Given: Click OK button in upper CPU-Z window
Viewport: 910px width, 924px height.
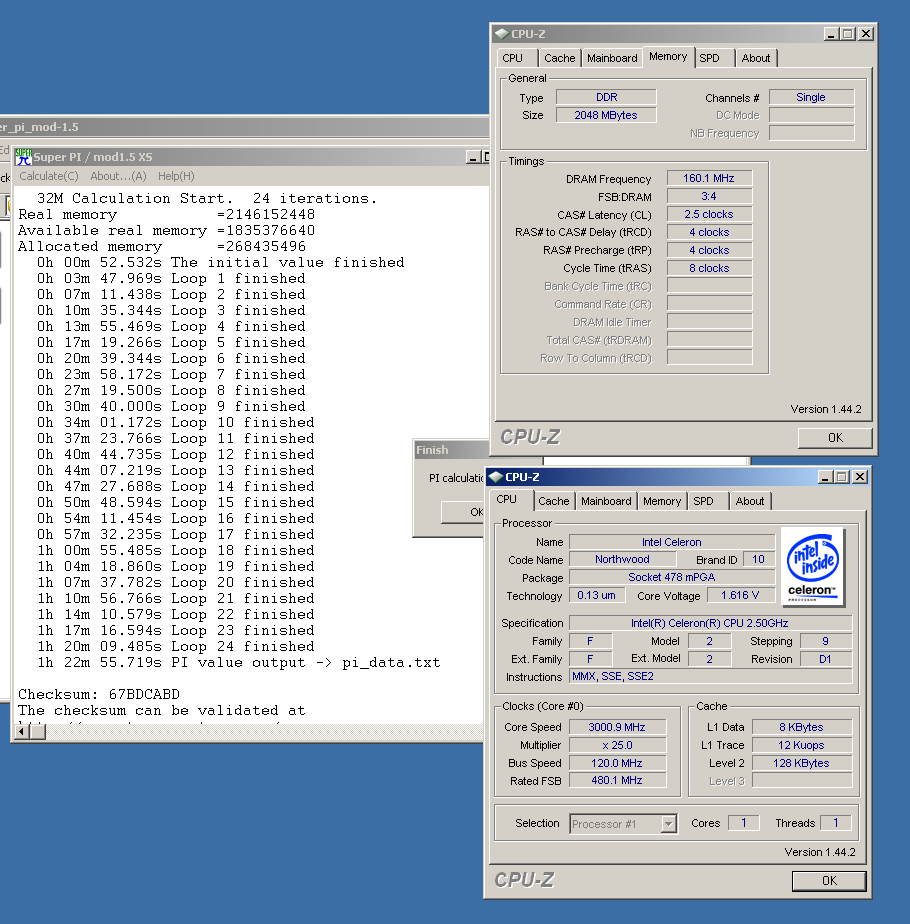Looking at the screenshot, I should tap(835, 438).
